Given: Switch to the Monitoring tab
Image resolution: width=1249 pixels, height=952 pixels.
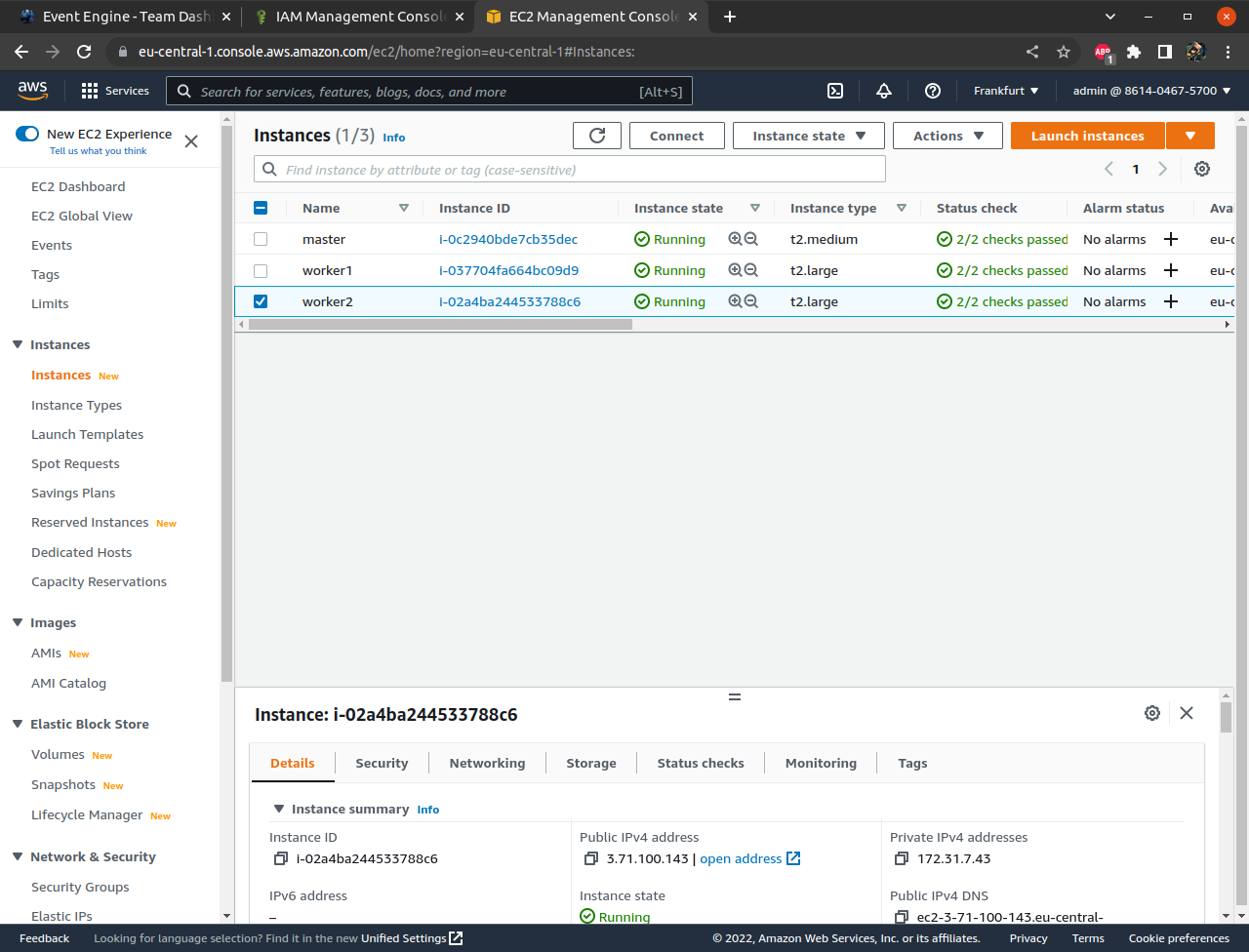Looking at the screenshot, I should (821, 763).
